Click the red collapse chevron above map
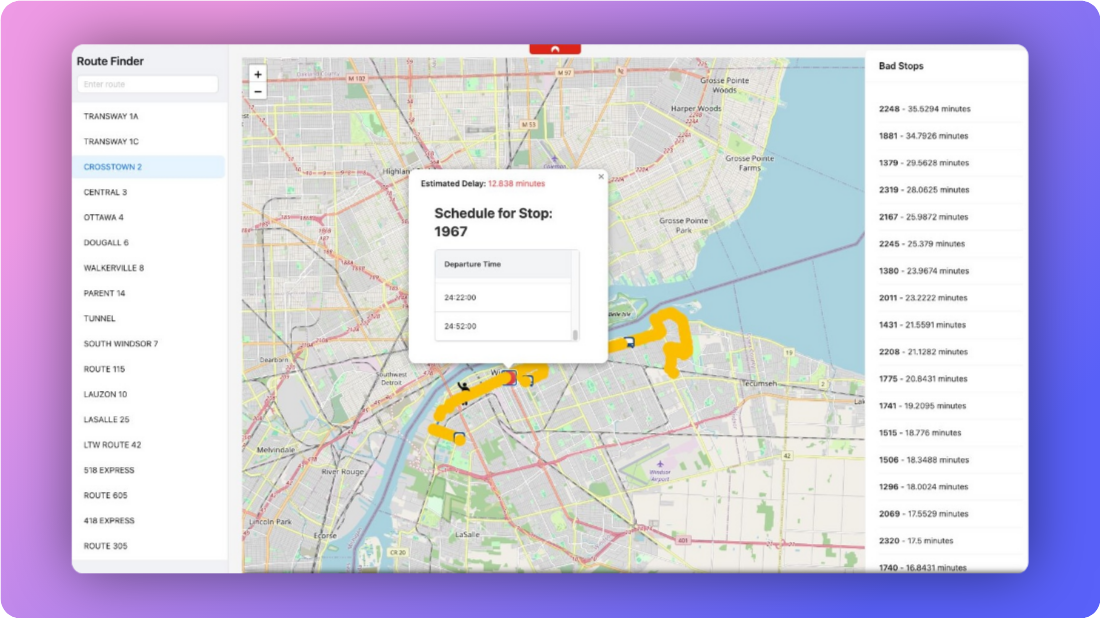 [x=555, y=48]
